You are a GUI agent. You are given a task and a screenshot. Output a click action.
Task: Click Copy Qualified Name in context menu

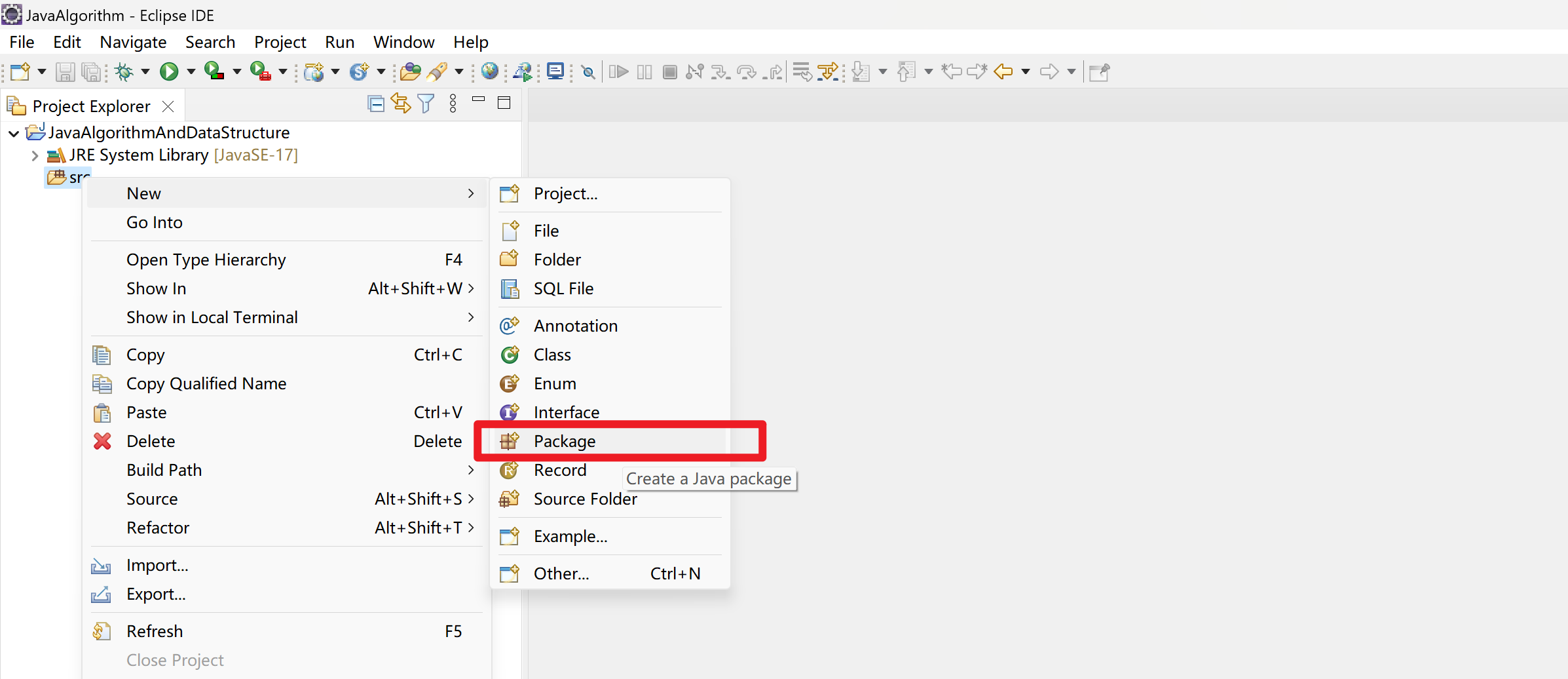287,383
